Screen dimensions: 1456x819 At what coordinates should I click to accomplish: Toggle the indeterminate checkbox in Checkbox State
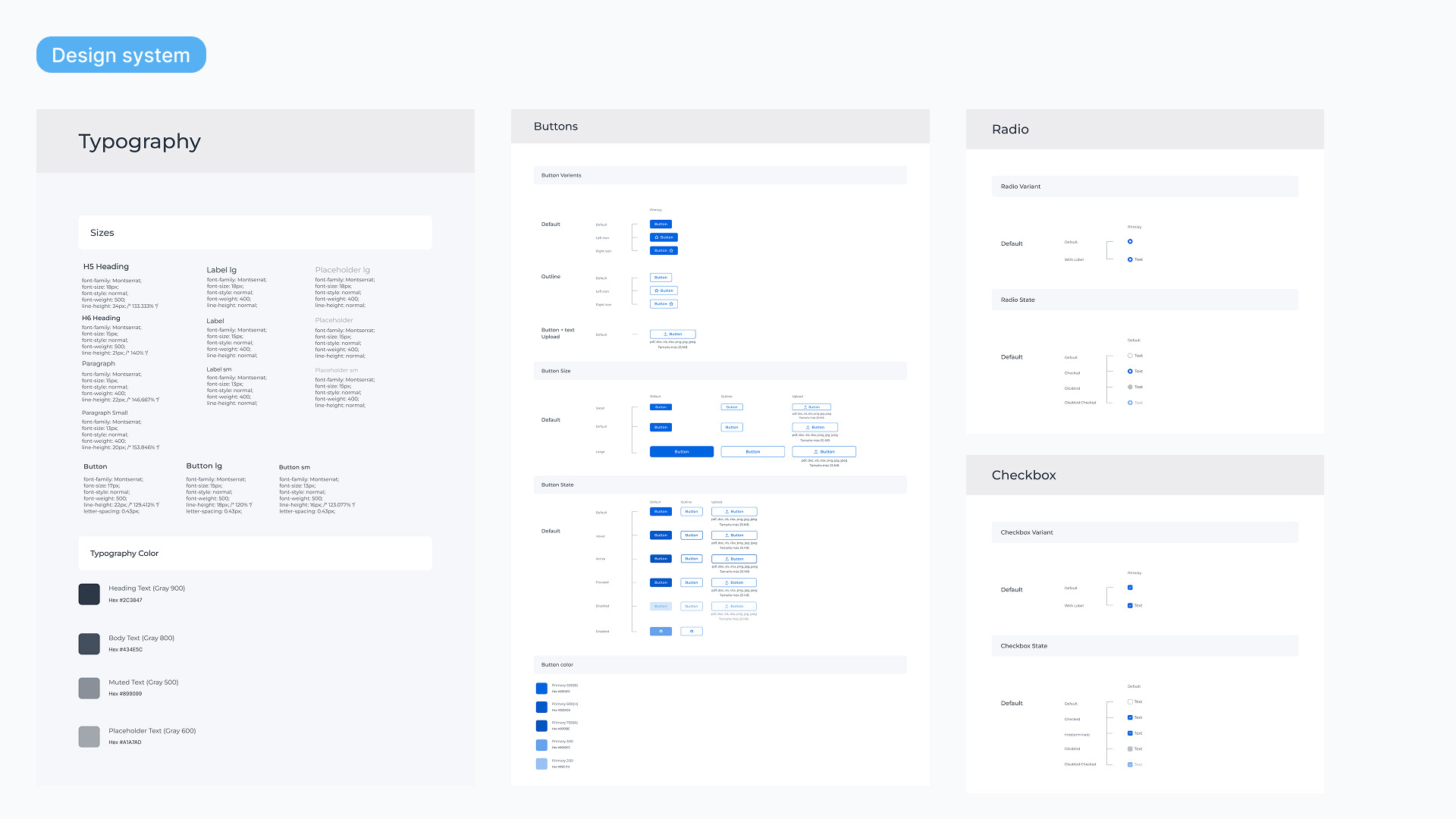click(x=1130, y=733)
